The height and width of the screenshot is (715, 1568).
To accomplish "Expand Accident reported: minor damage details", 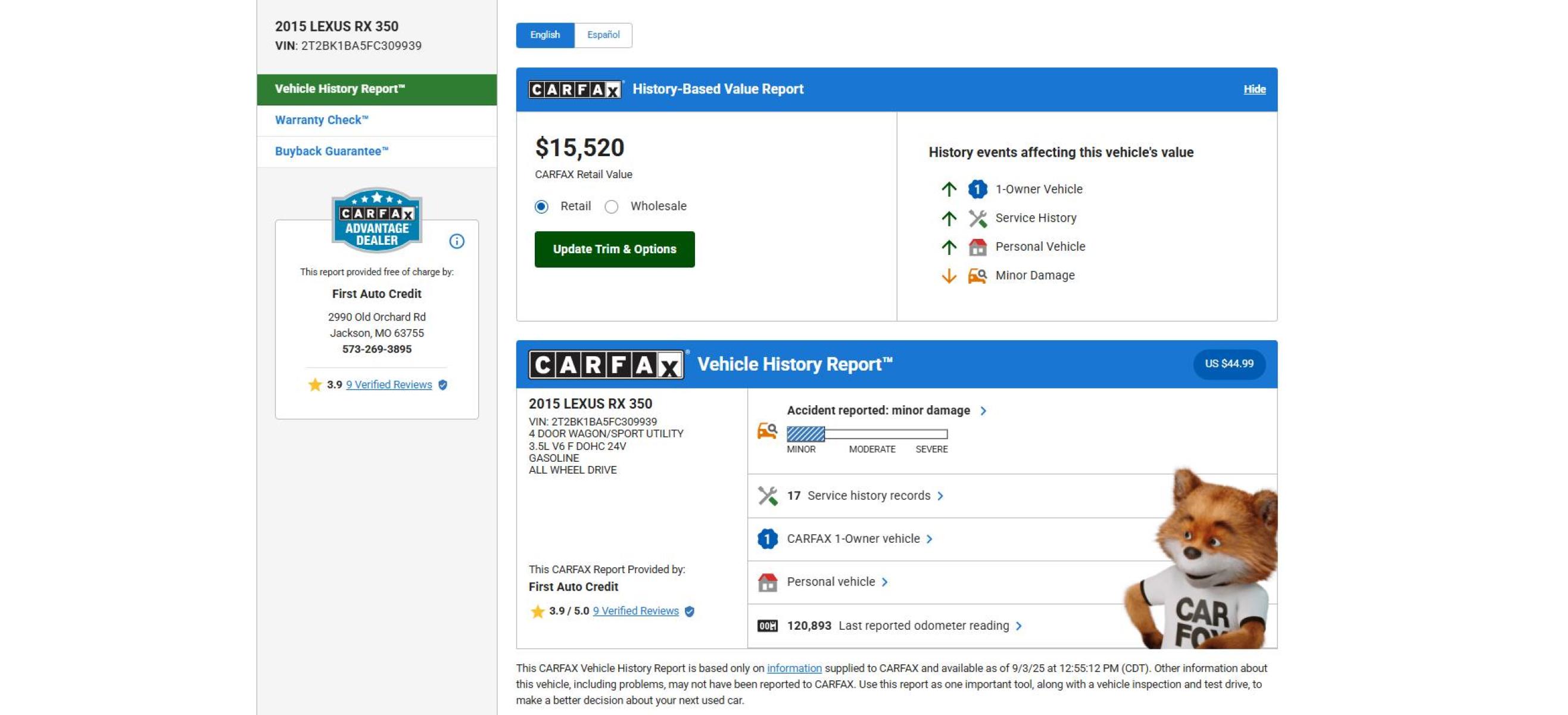I will (983, 411).
